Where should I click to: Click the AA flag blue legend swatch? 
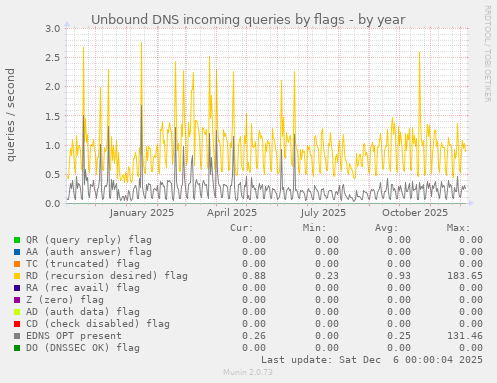17,252
